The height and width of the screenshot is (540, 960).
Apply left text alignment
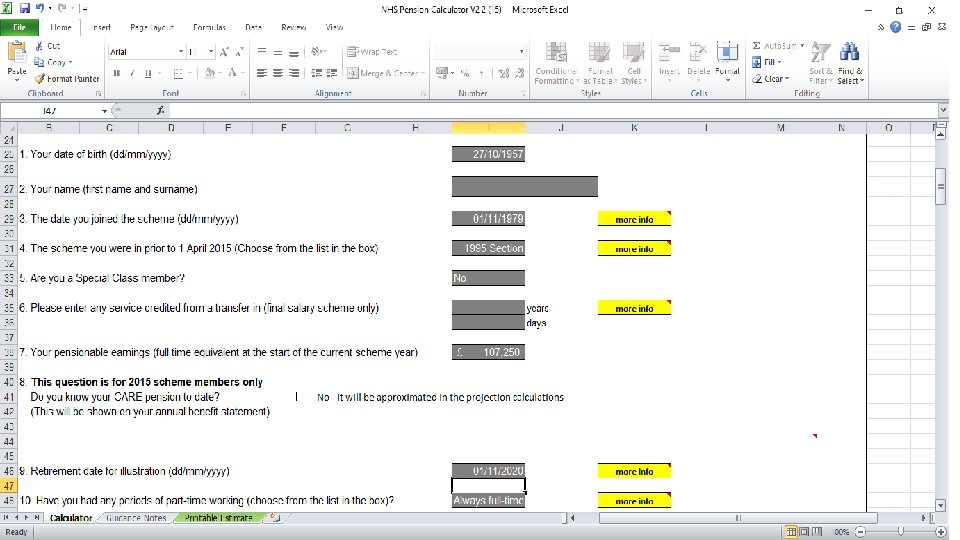point(262,73)
